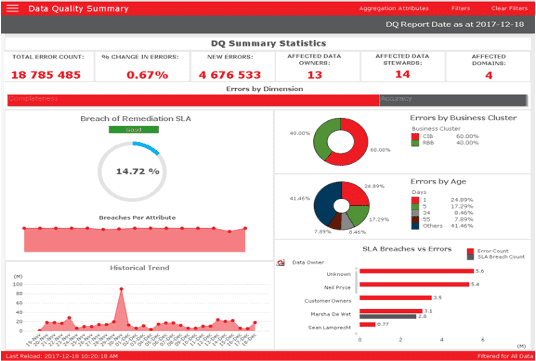Image resolution: width=536 pixels, height=361 pixels.
Task: Select the Accuracy segment in Errors by Dimension
Action: pos(453,100)
